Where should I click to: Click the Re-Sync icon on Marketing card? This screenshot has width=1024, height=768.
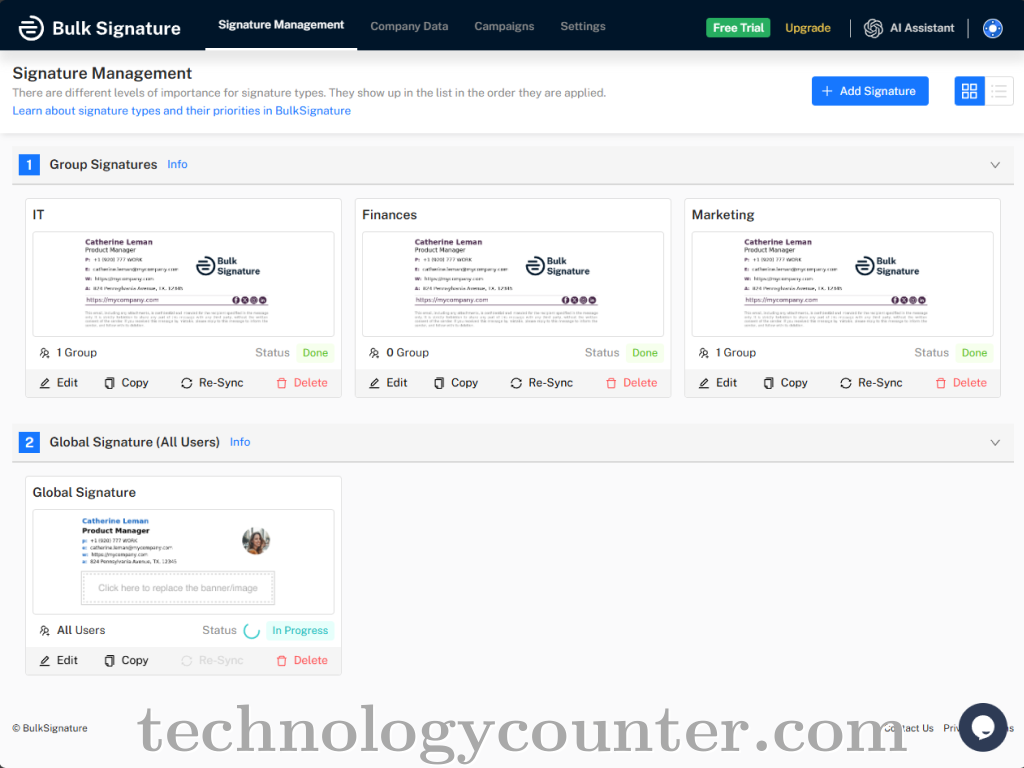point(846,383)
